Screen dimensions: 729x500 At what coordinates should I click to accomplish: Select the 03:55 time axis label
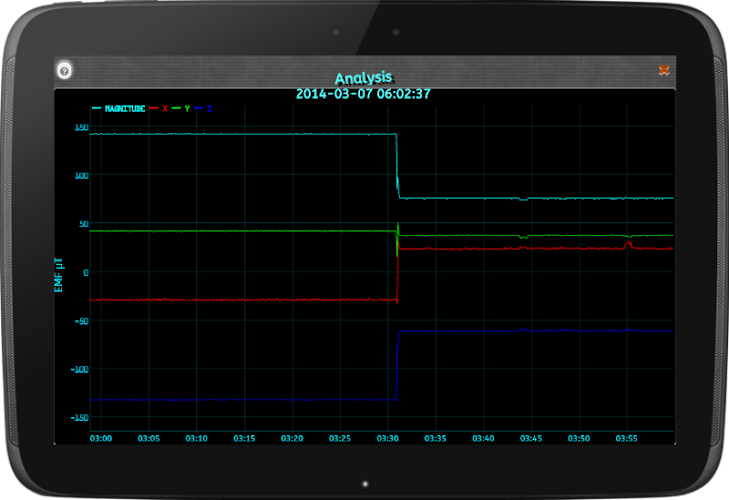[x=626, y=438]
